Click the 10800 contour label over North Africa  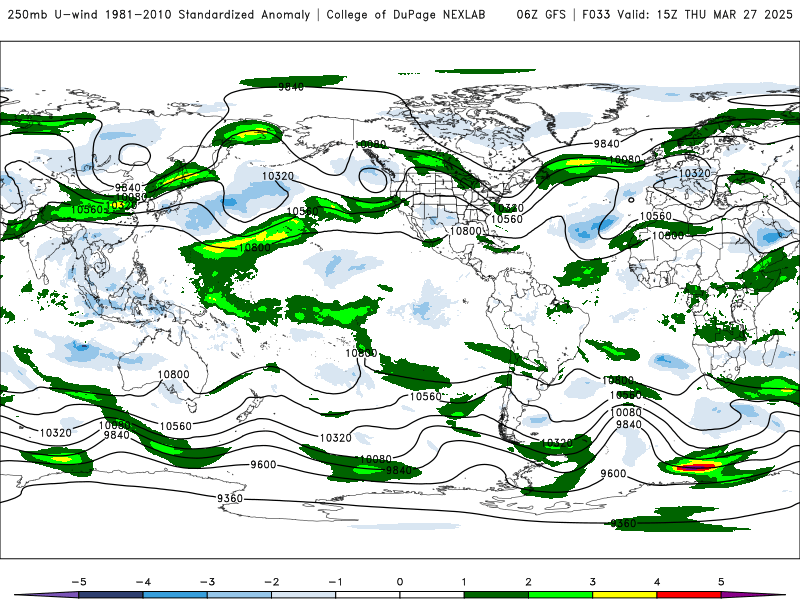(668, 235)
